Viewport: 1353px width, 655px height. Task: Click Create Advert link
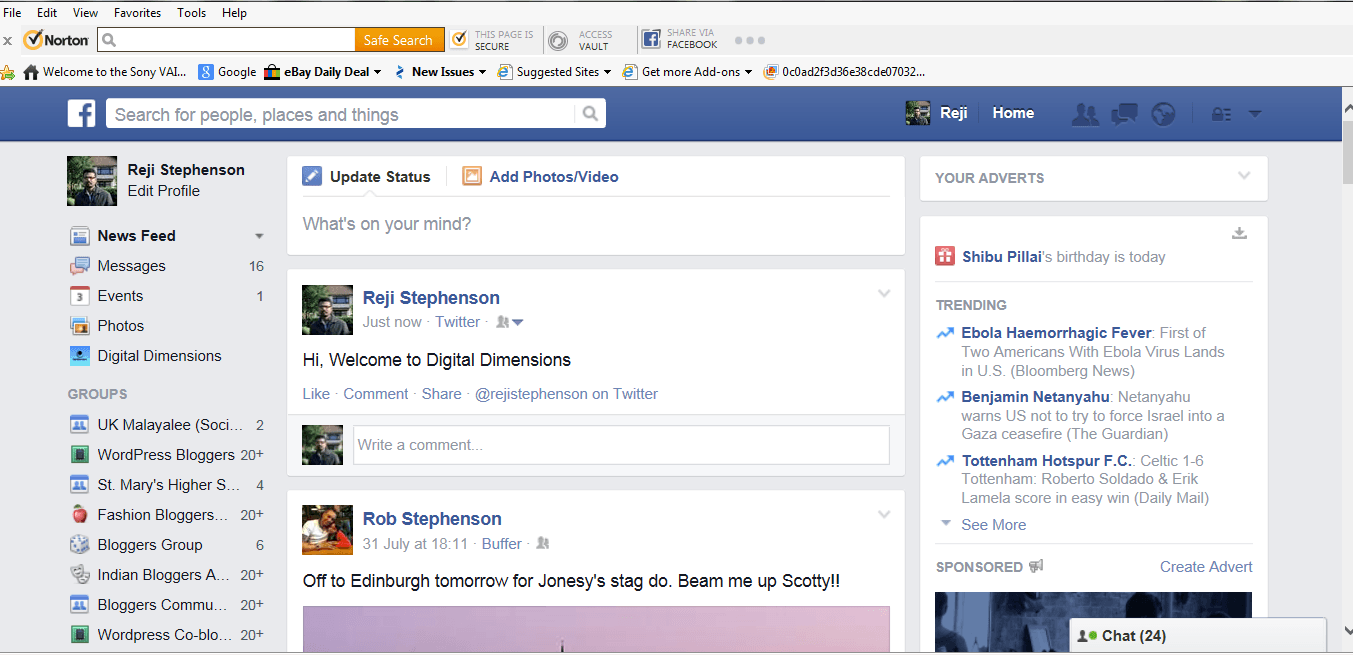(x=1206, y=566)
